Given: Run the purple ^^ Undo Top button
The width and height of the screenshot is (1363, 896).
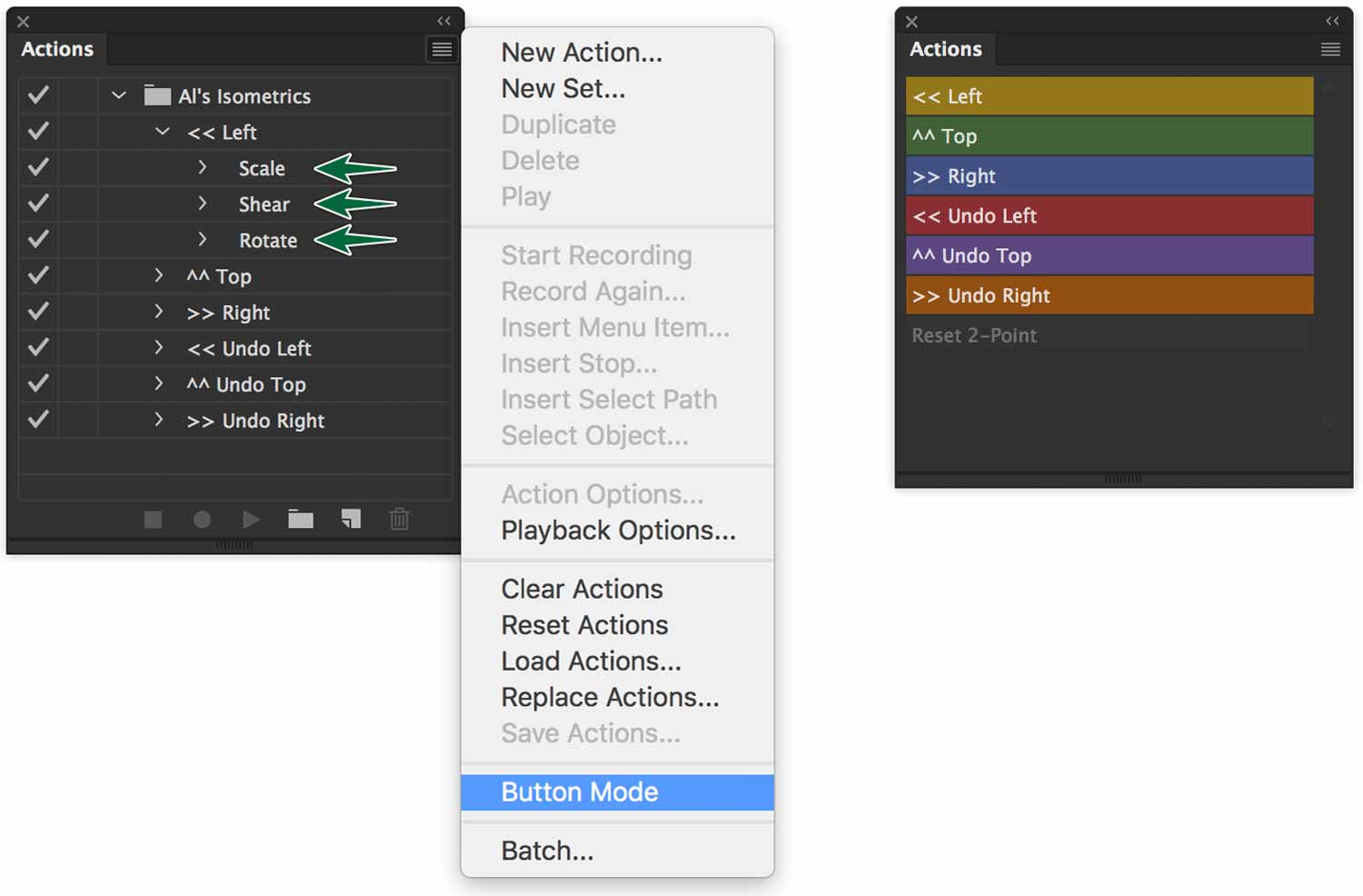Looking at the screenshot, I should [x=1109, y=255].
